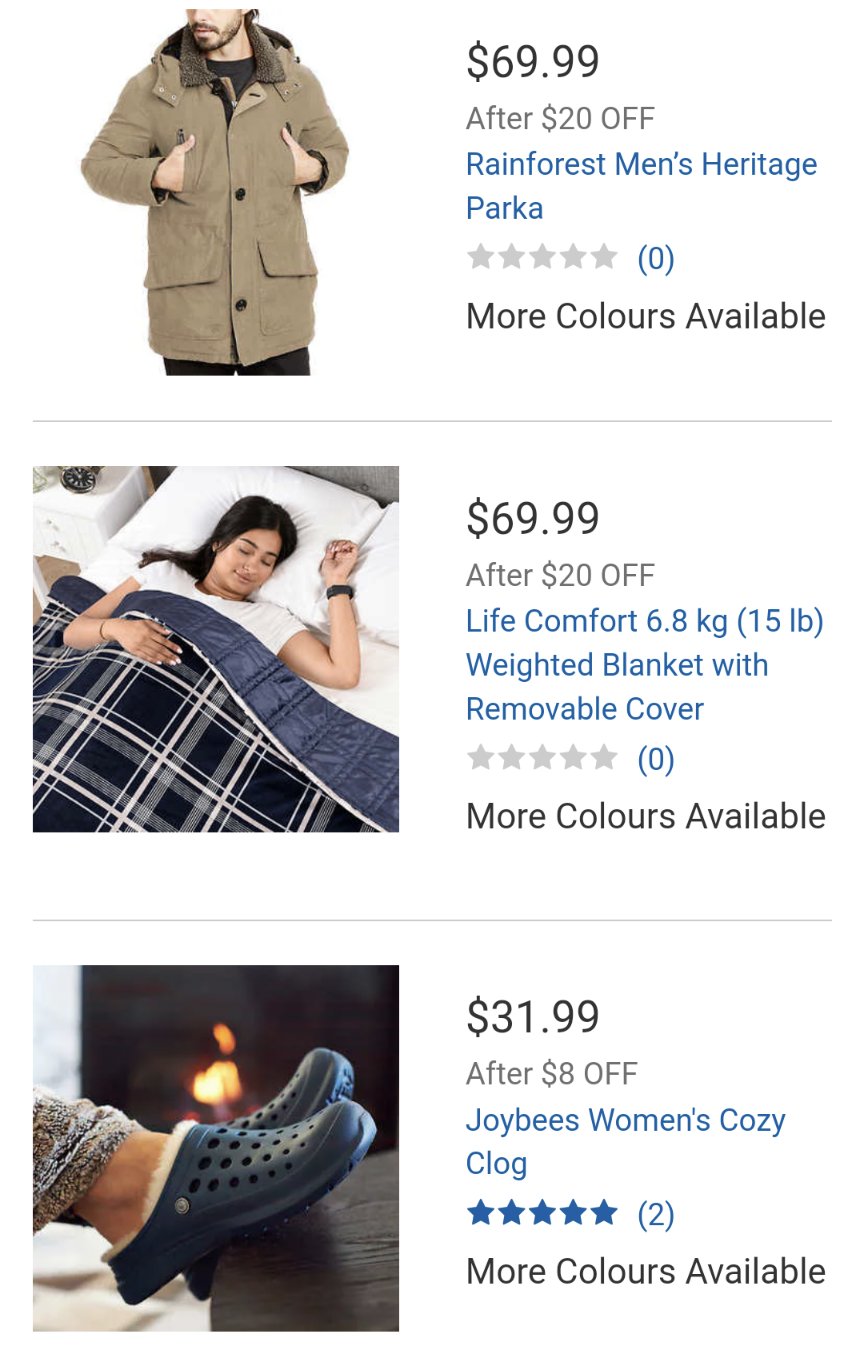Screen dimensions: 864x1365
Task: Click the weighted blanket product image
Action: tap(216, 649)
